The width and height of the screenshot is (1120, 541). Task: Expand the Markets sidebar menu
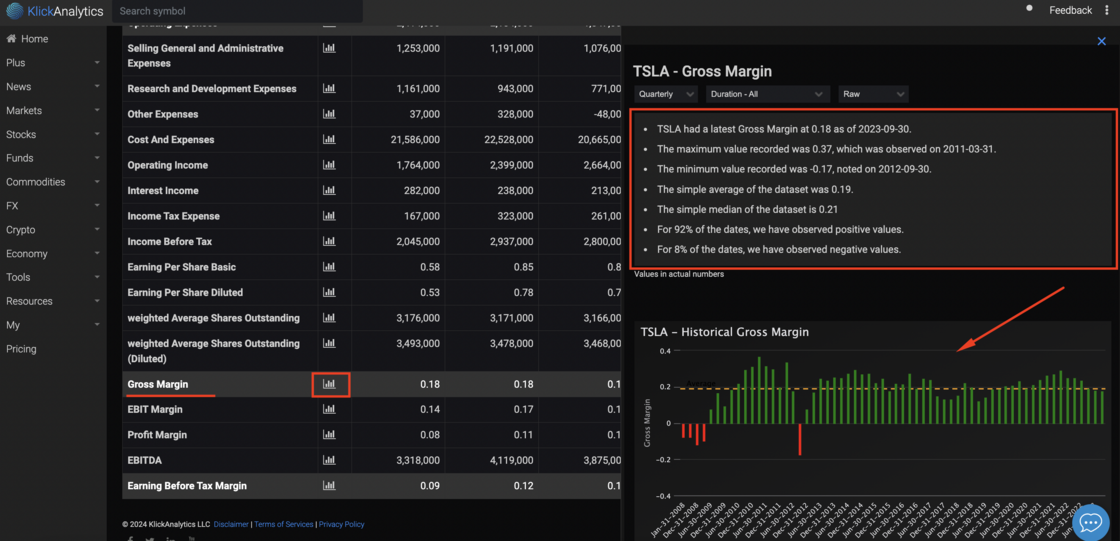pyautogui.click(x=53, y=111)
